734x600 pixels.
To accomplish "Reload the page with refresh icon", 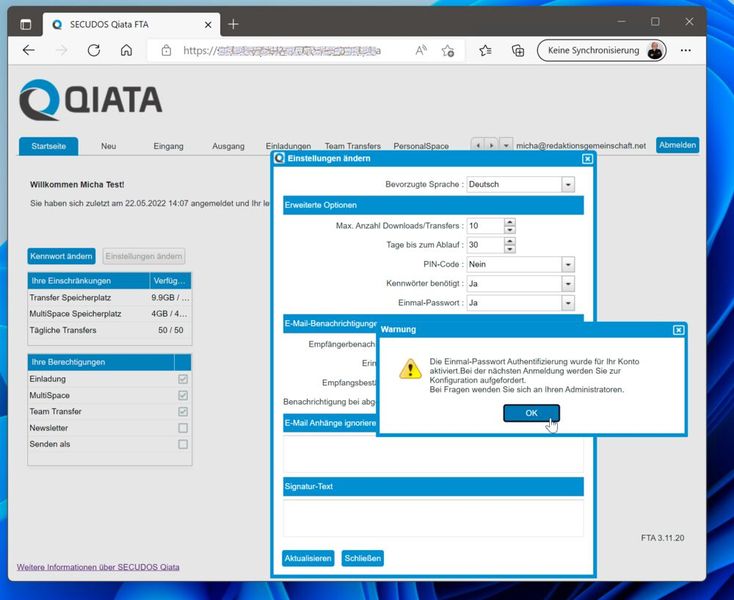I will 94,50.
